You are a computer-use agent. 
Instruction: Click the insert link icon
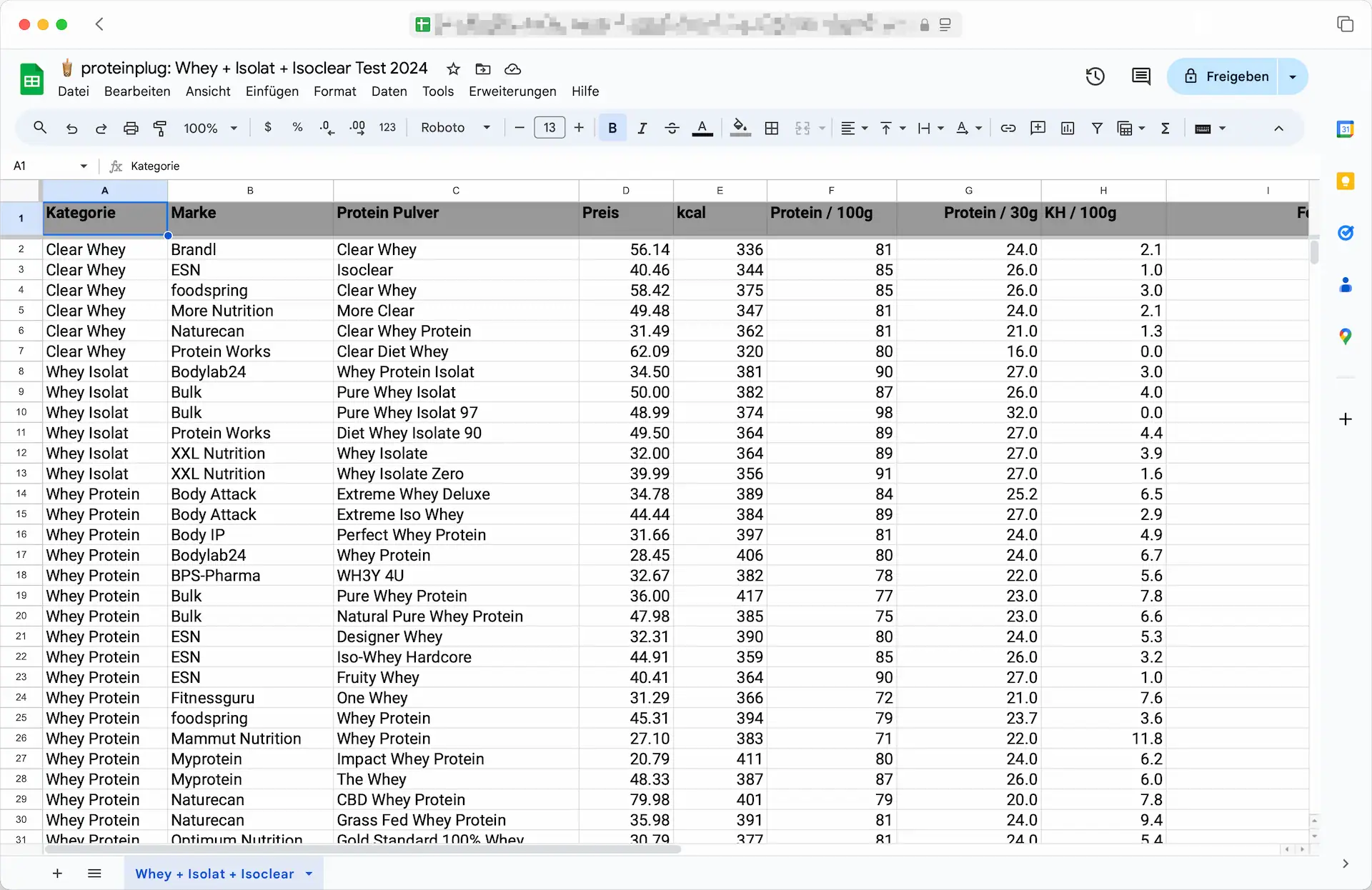click(1008, 128)
